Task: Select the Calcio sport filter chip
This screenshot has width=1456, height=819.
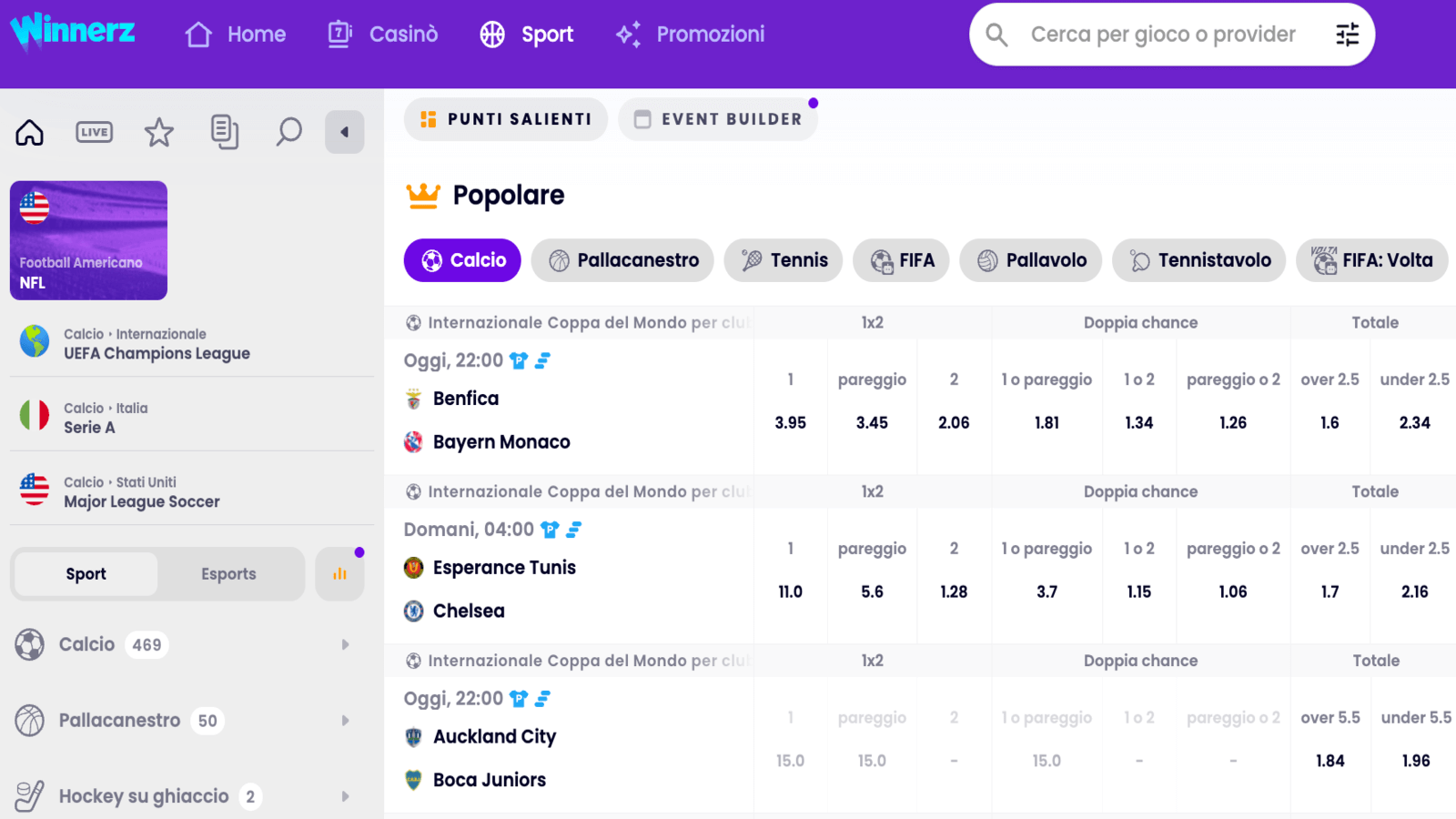Action: pos(462,260)
